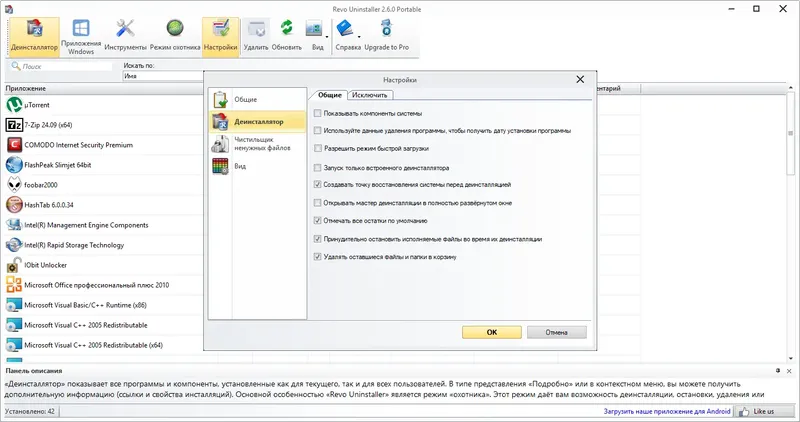This screenshot has width=800, height=422.
Task: Select the 7-Zip 24.09 (x64) icon
Action: pos(14,125)
